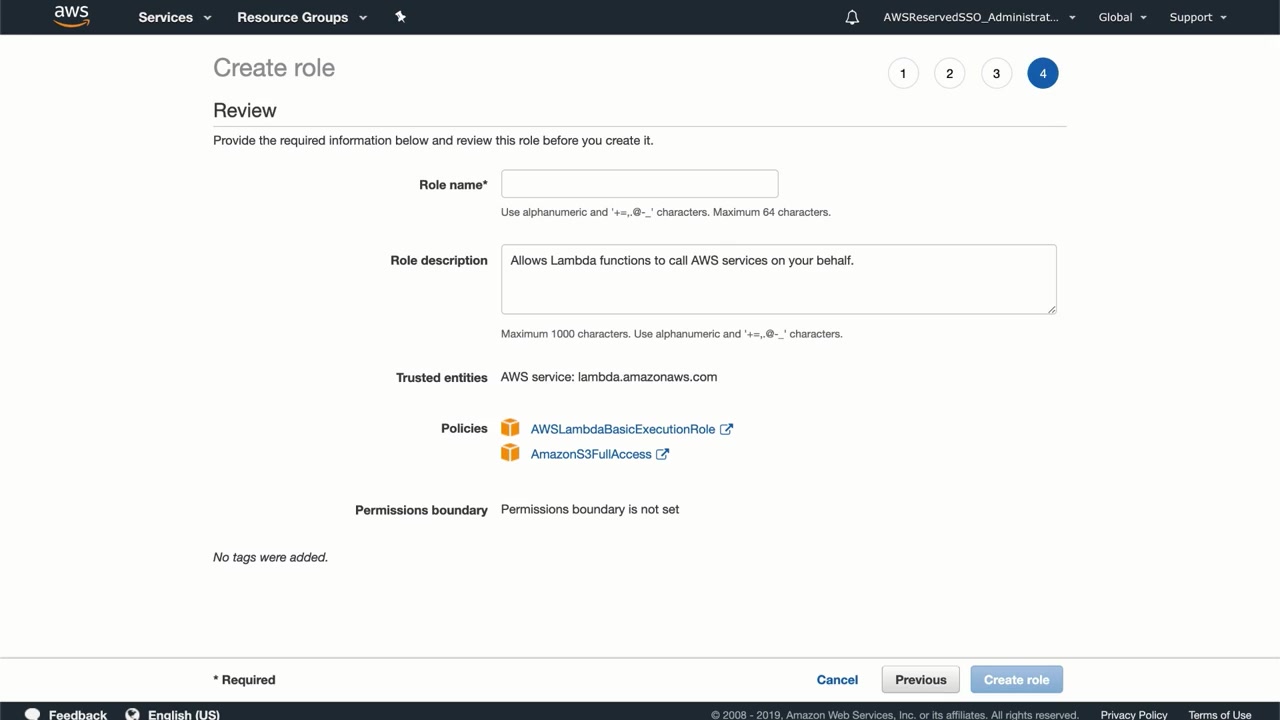Click the Previous button
This screenshot has width=1280, height=720.
coord(920,680)
